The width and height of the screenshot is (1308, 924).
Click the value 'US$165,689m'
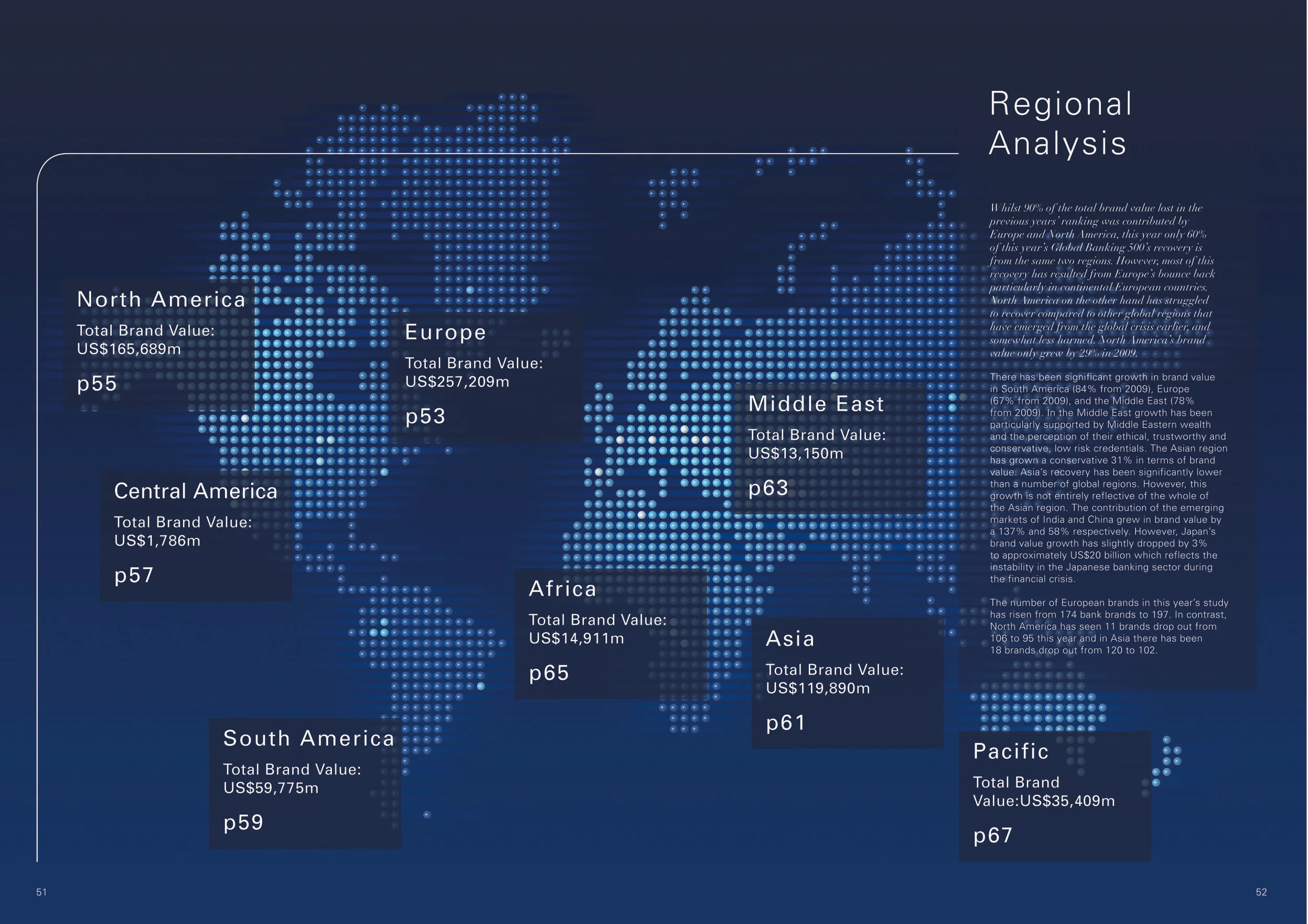[x=129, y=349]
